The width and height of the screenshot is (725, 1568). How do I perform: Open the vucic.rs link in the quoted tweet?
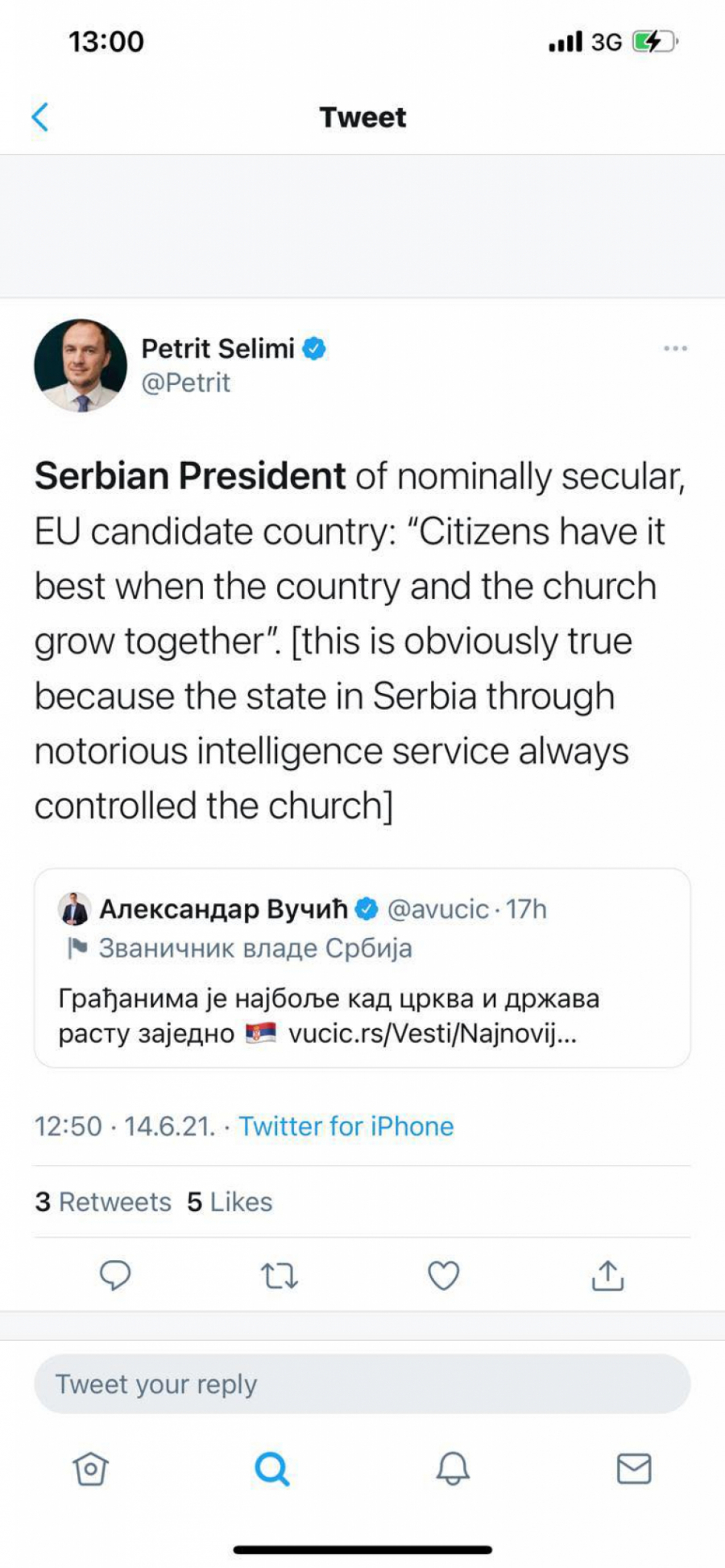pyautogui.click(x=433, y=1034)
